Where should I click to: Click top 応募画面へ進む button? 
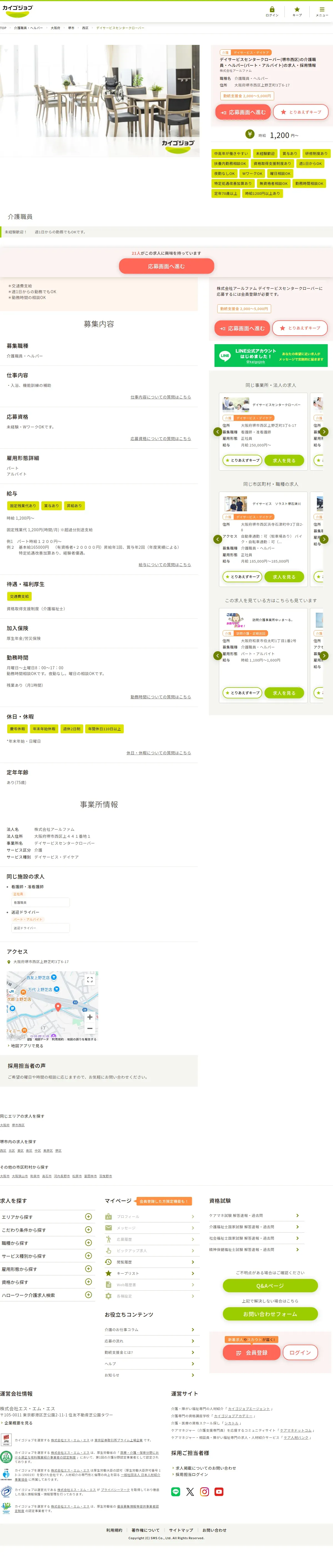click(x=243, y=112)
